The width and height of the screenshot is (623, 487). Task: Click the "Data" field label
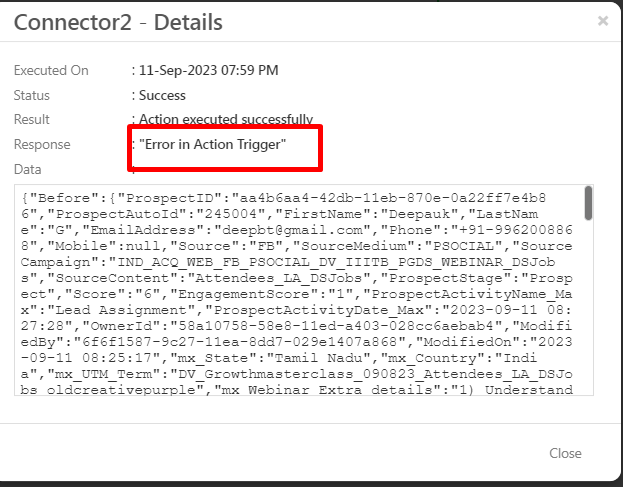[x=28, y=170]
